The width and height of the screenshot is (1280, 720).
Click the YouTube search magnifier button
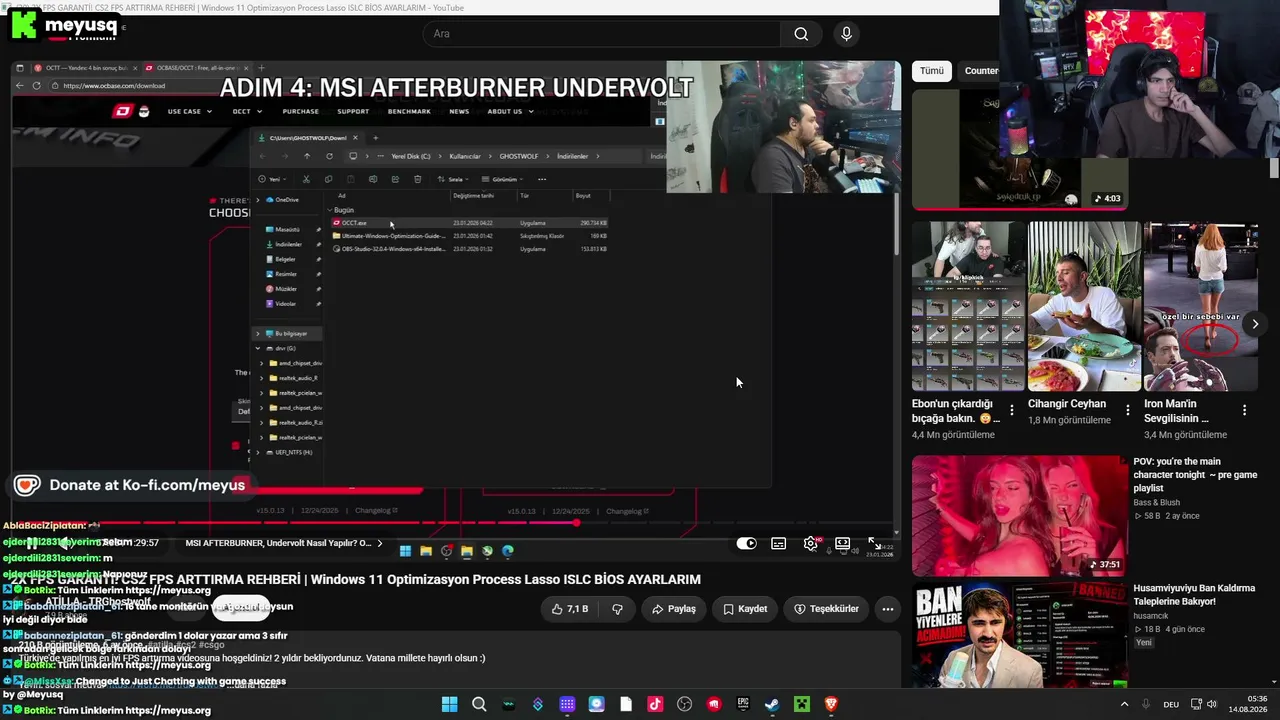801,34
